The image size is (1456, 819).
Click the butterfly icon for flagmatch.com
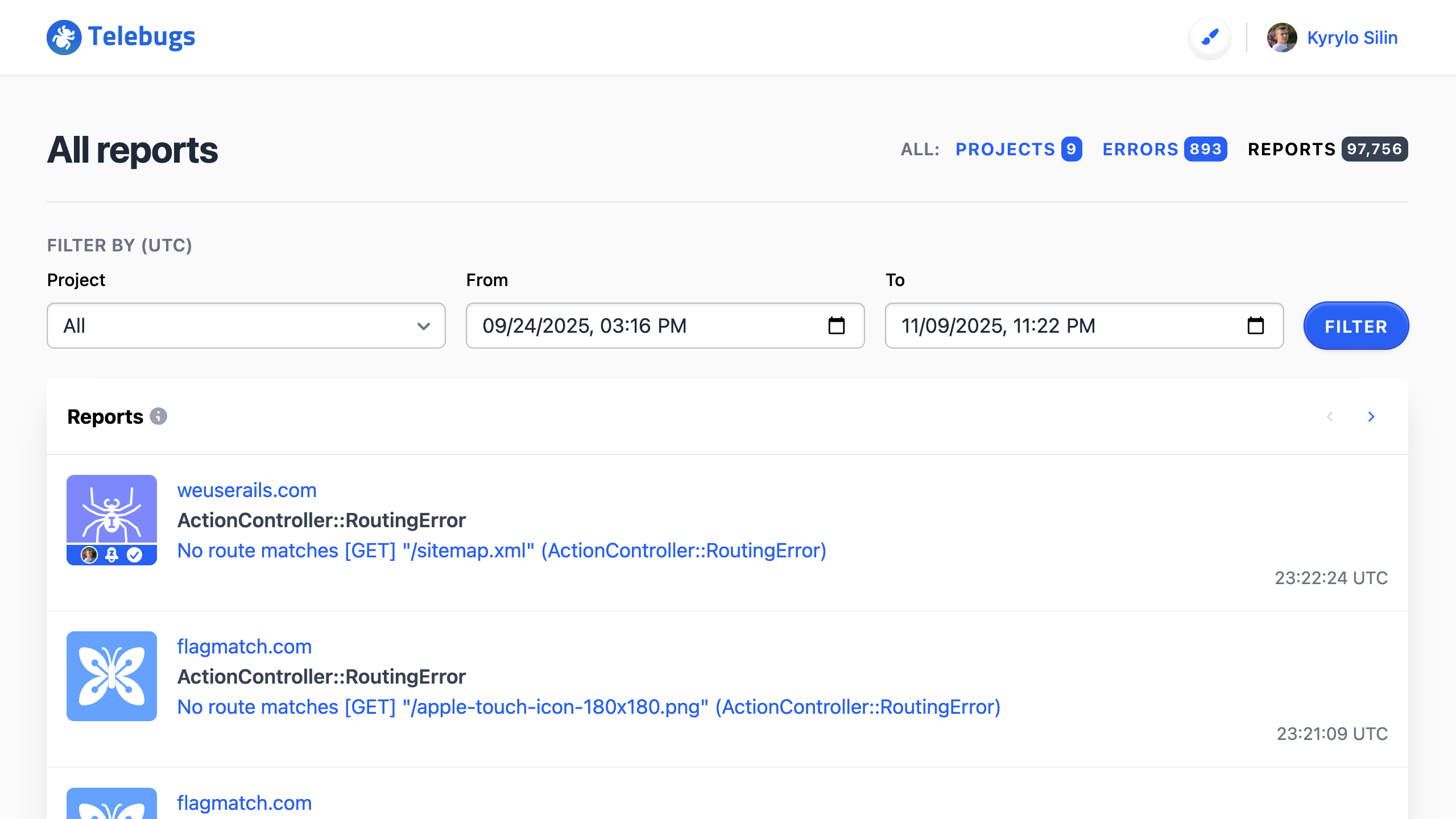[x=111, y=676]
